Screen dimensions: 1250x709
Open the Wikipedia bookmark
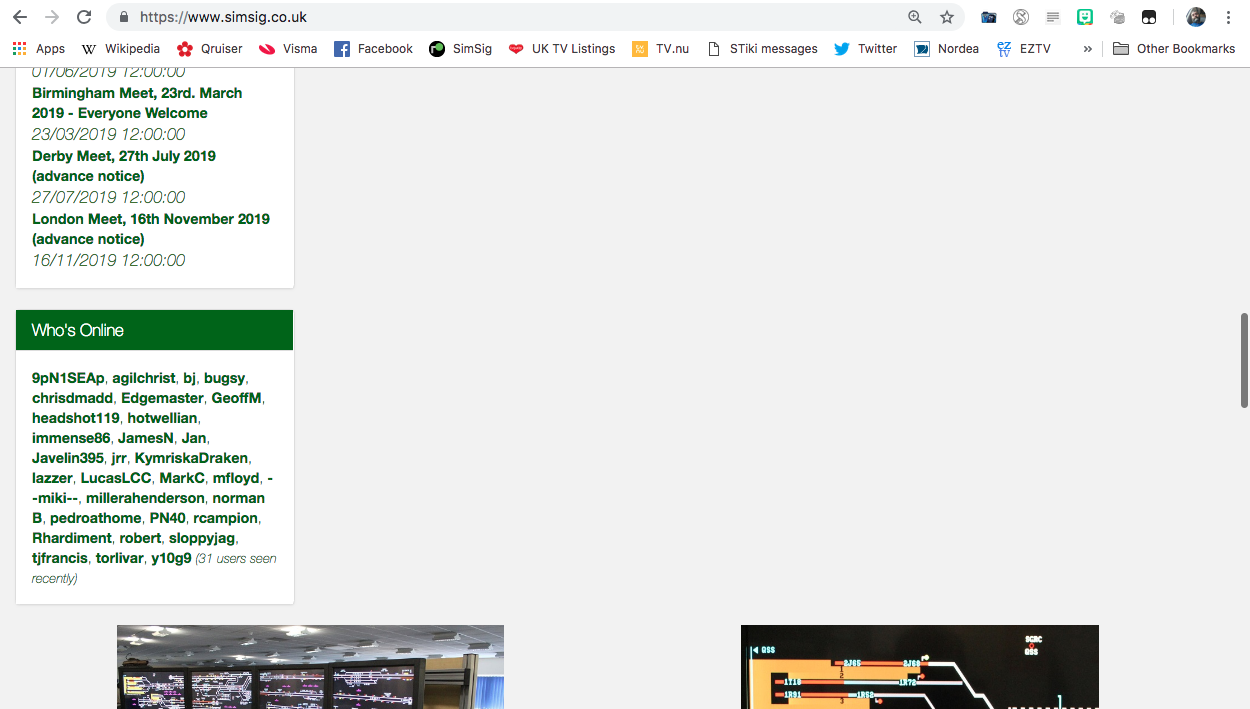pyautogui.click(x=120, y=48)
